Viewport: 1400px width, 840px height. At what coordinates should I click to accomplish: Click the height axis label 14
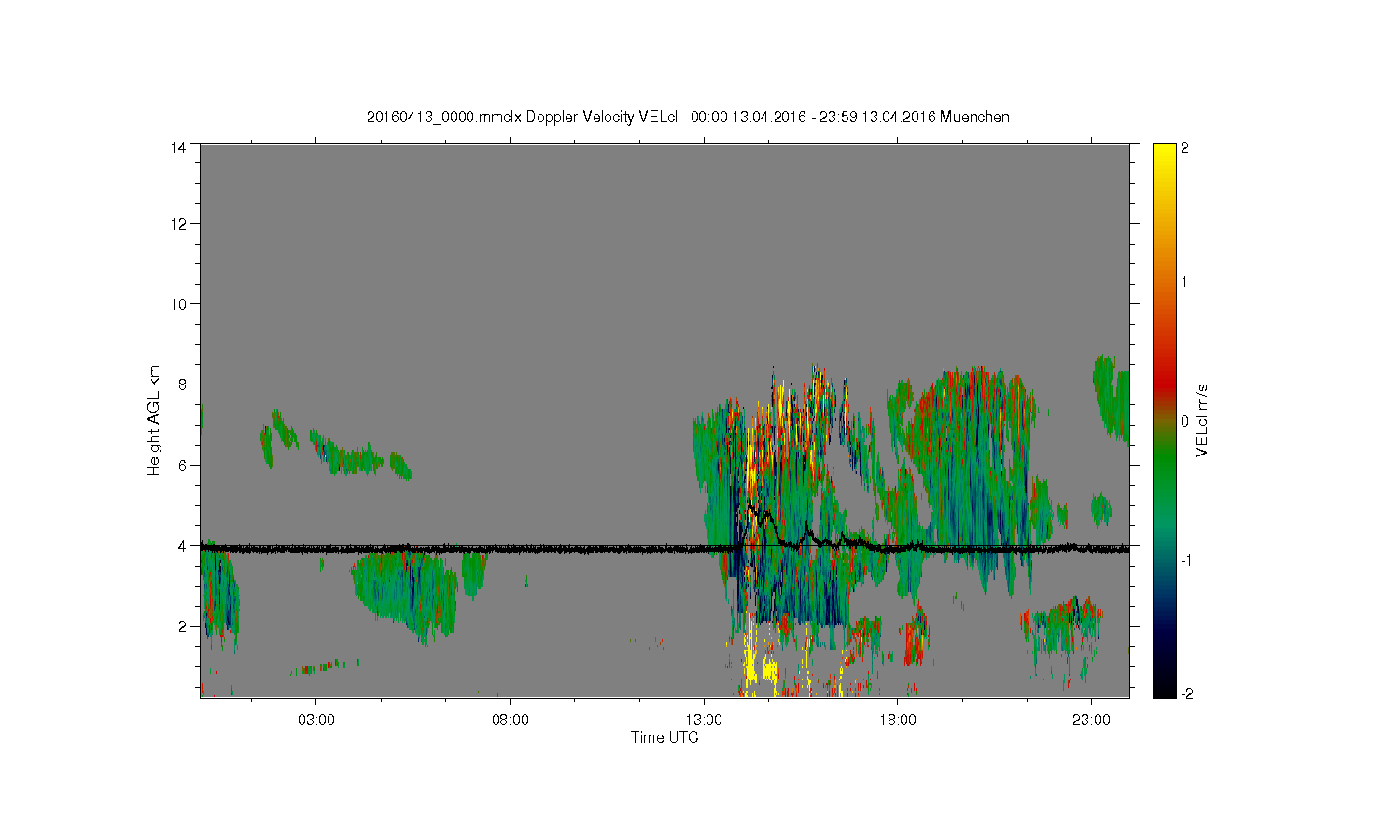tap(178, 147)
